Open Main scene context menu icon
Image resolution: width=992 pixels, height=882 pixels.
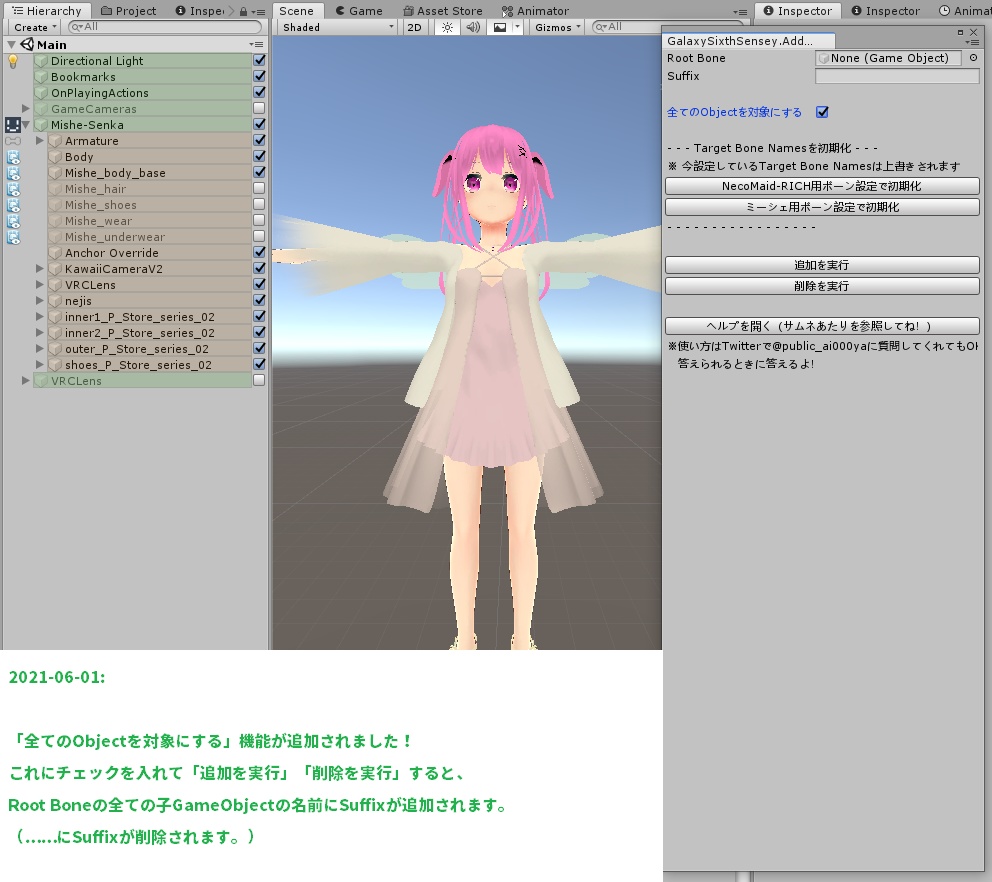tap(256, 44)
